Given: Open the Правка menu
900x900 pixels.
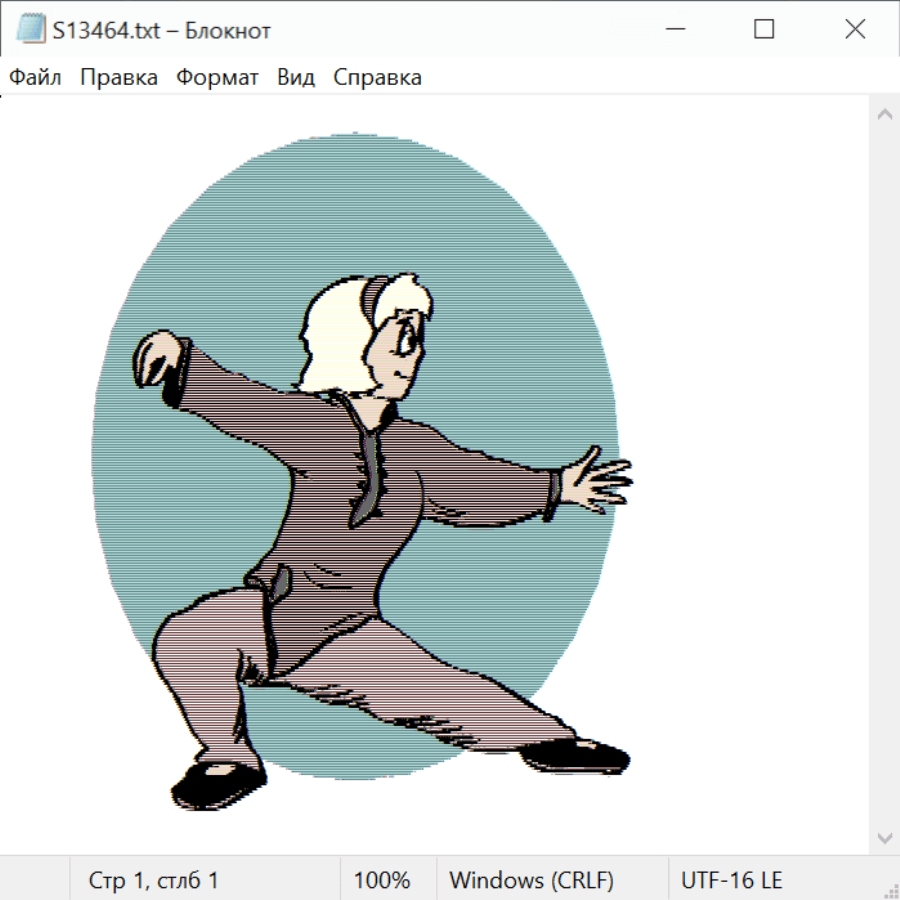Looking at the screenshot, I should tap(119, 78).
